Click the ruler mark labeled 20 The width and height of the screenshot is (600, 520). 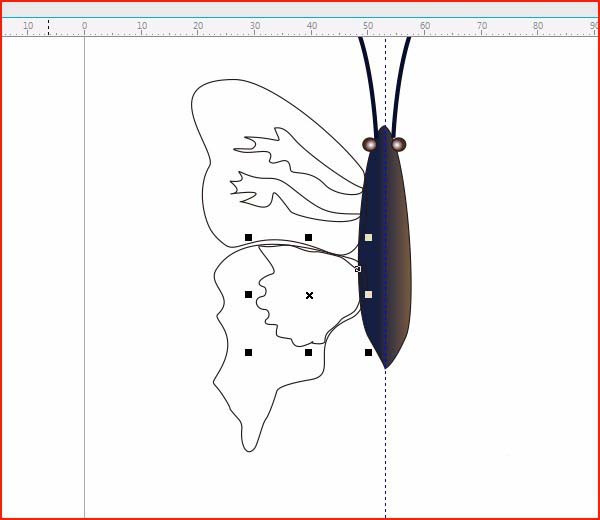(x=198, y=26)
